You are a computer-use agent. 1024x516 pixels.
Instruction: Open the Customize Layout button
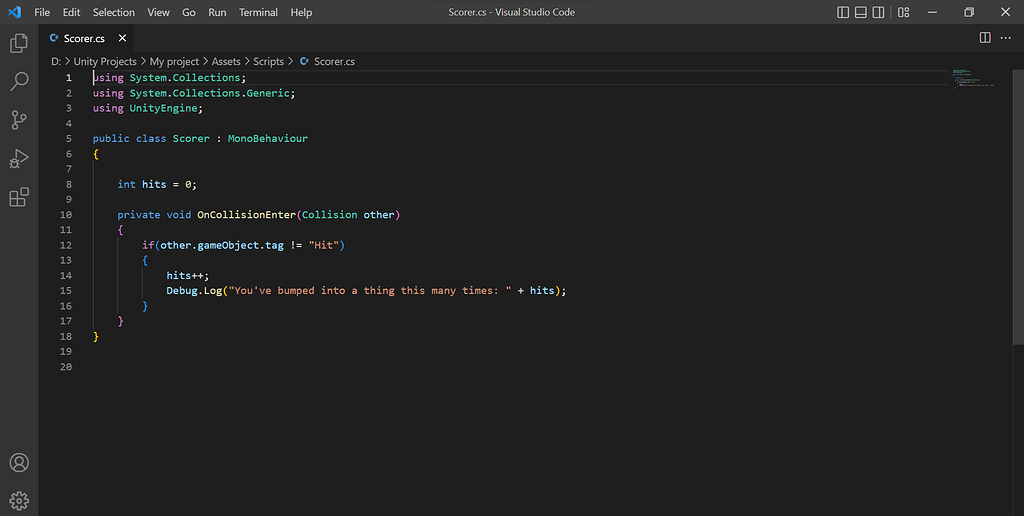tap(904, 12)
